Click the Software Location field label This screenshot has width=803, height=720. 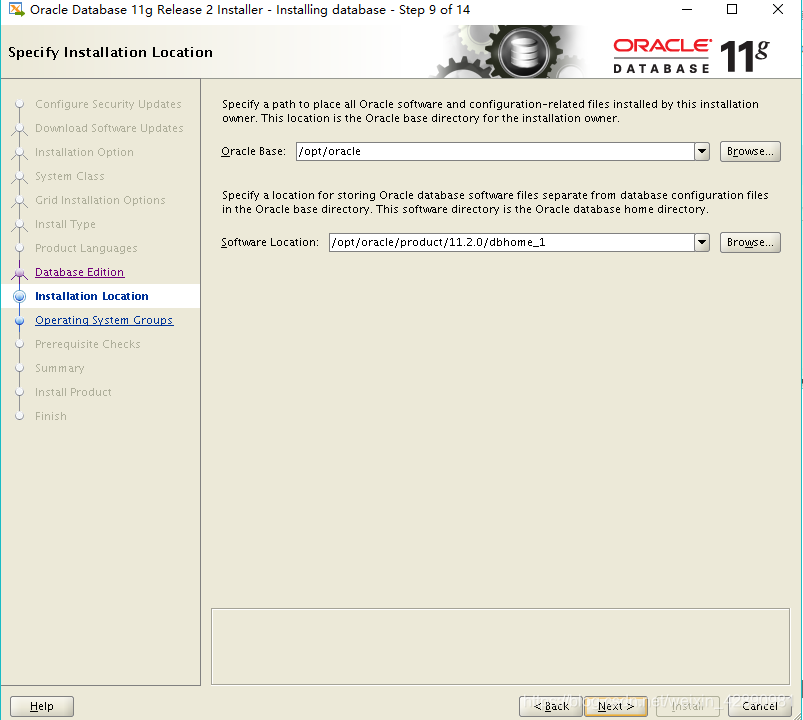tap(270, 242)
